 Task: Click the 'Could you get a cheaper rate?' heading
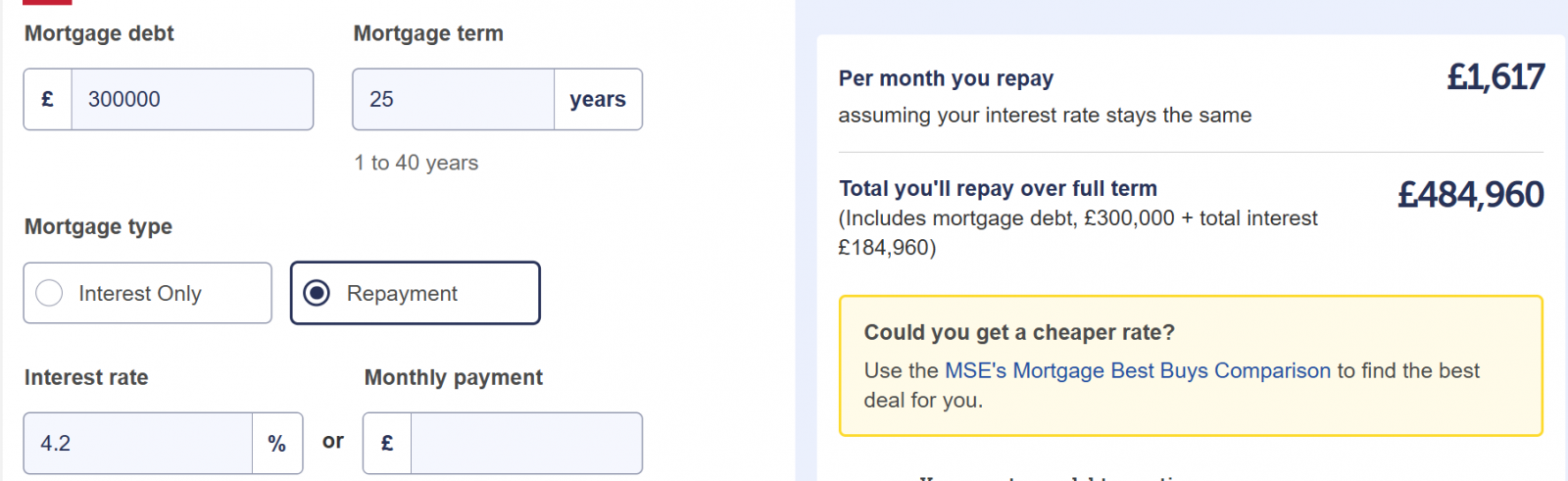coord(1019,332)
